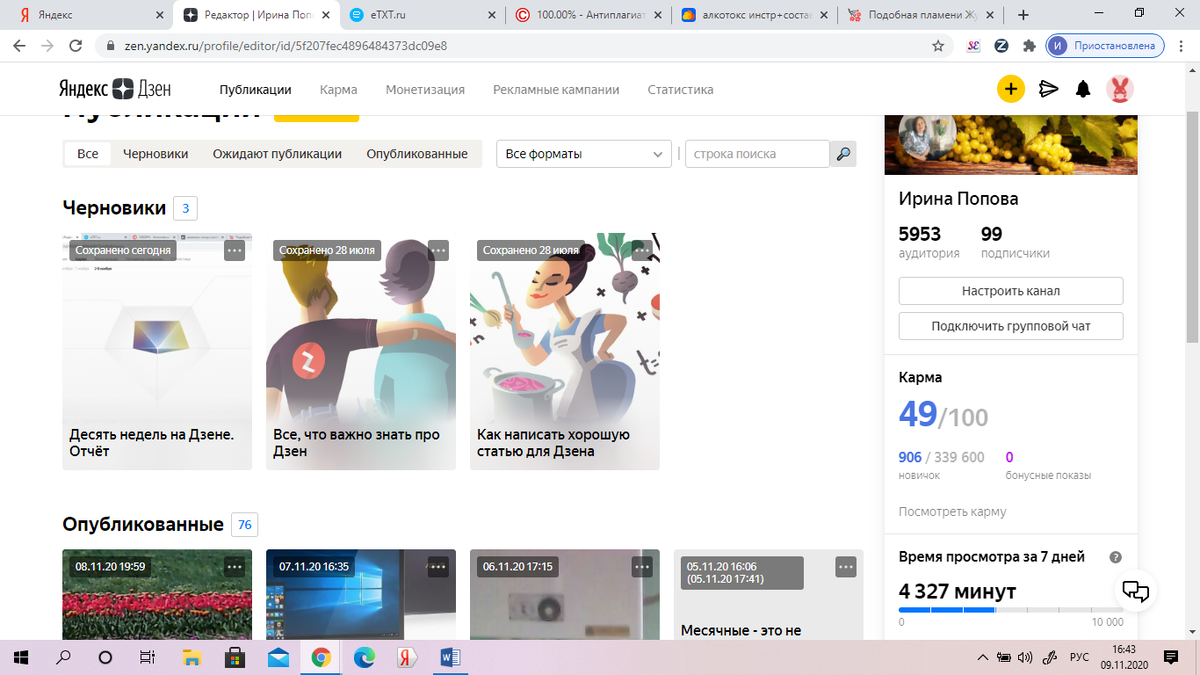Open three-dots menu on 07.11.20 16:35 publication
This screenshot has width=1200, height=675.
click(x=438, y=566)
